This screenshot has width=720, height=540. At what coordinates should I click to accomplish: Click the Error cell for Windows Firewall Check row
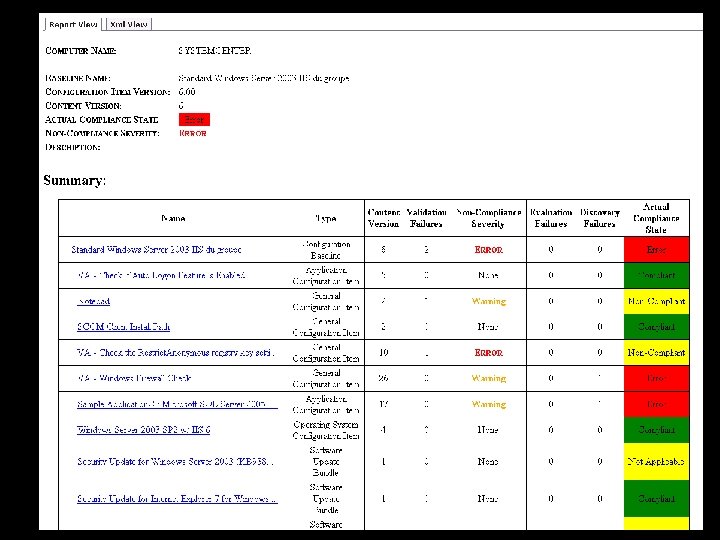click(x=657, y=378)
